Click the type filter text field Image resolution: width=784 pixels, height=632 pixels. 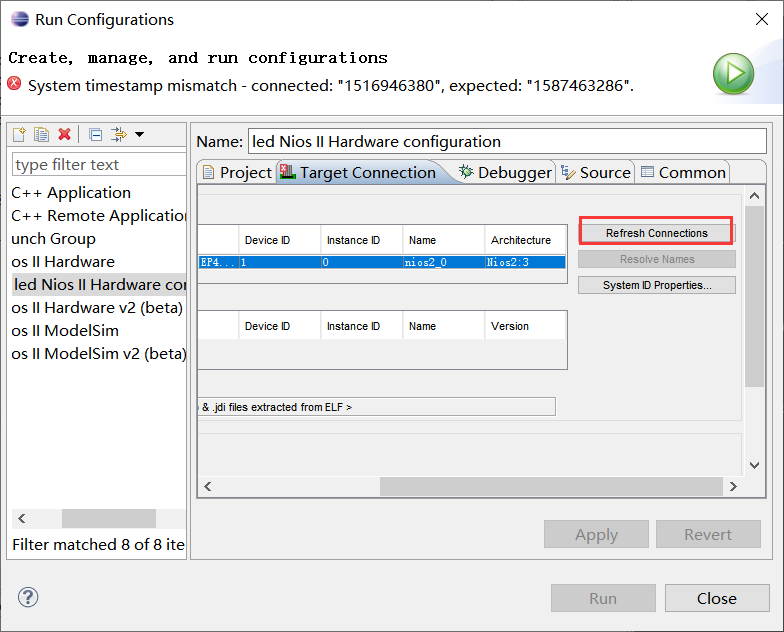[98, 165]
